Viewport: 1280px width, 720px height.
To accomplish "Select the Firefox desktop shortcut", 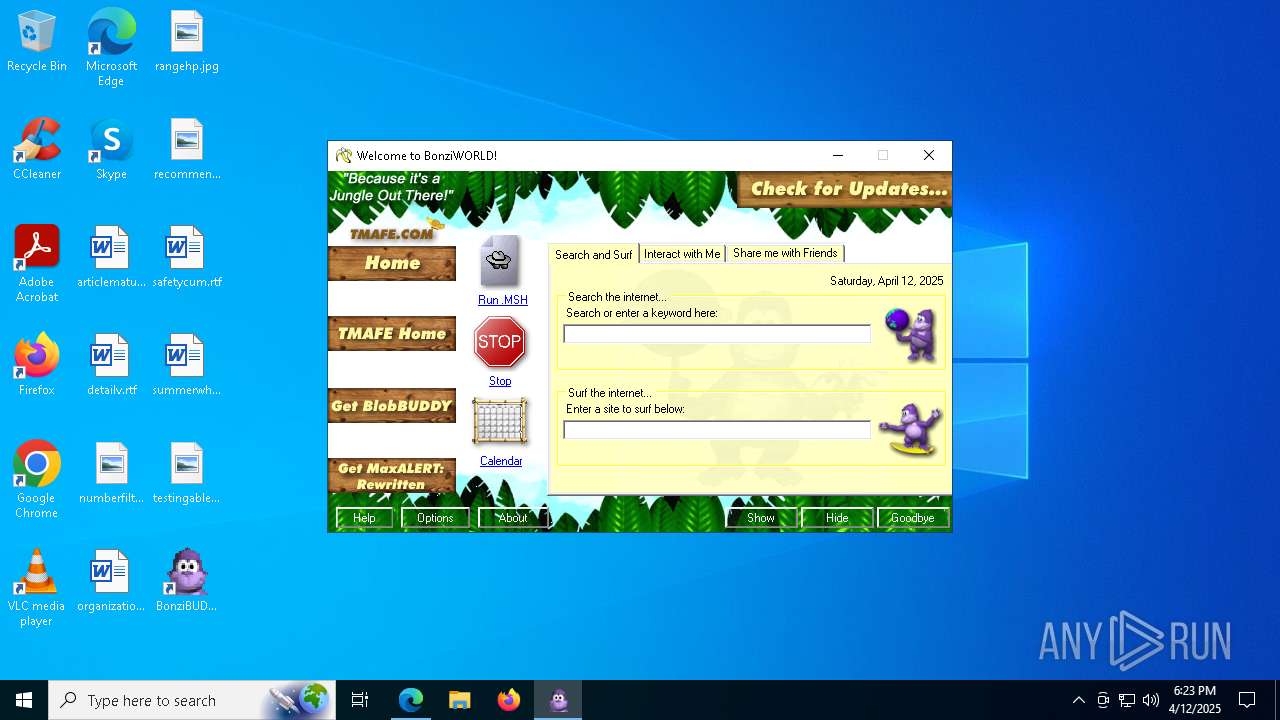I will coord(37,365).
